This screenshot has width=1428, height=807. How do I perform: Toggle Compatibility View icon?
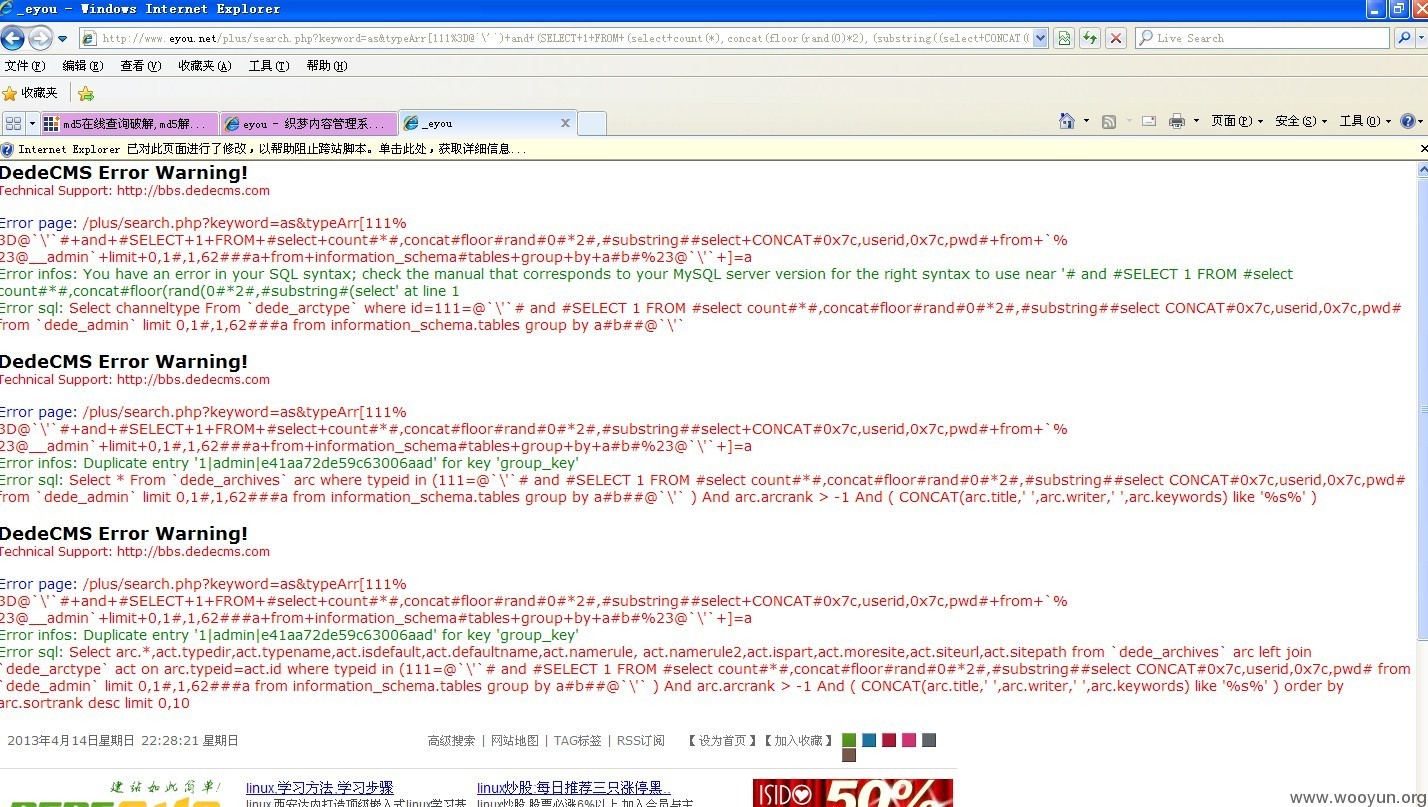[1064, 38]
